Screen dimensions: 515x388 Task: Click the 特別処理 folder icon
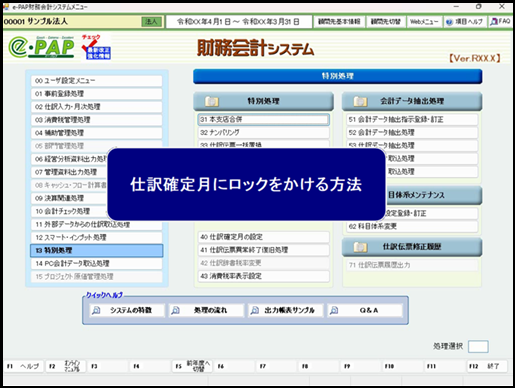coord(211,101)
